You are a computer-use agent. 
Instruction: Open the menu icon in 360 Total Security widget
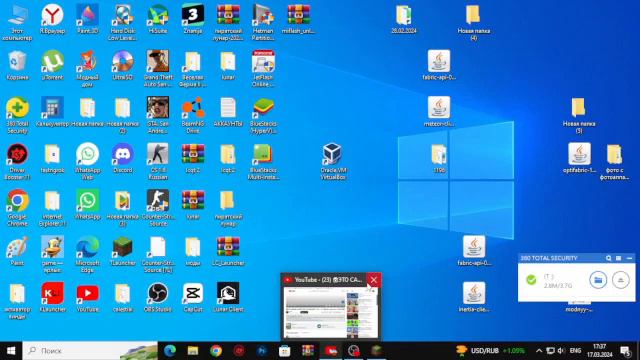[618, 258]
